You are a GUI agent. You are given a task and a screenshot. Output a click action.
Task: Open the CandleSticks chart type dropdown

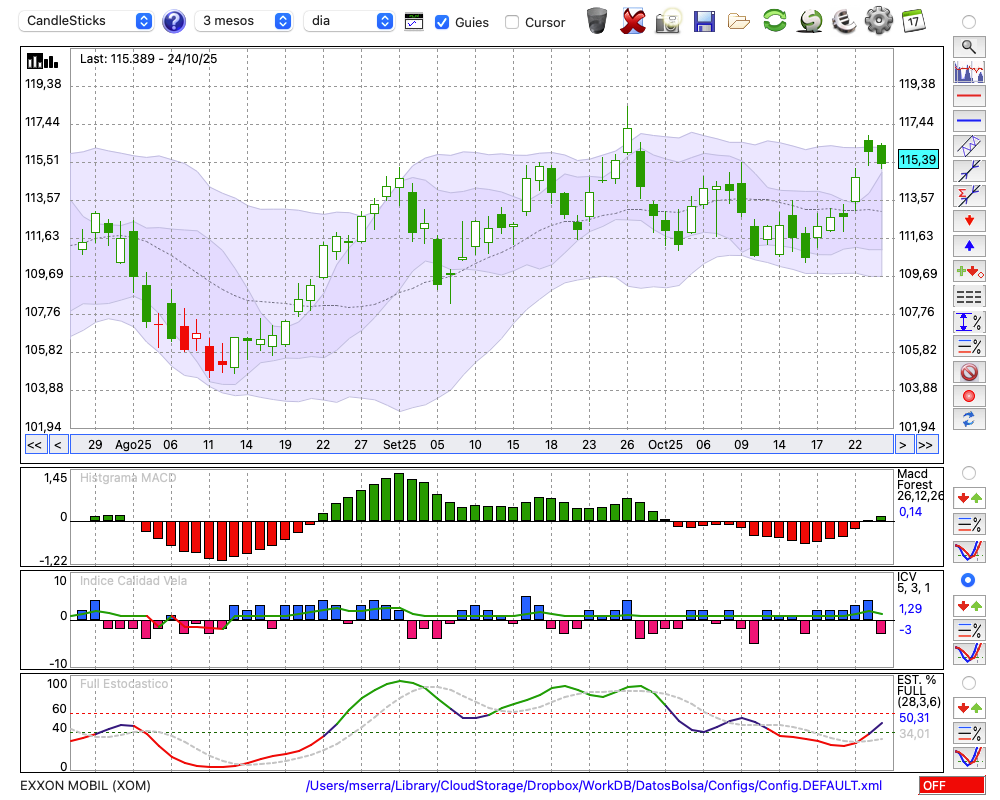(x=86, y=21)
